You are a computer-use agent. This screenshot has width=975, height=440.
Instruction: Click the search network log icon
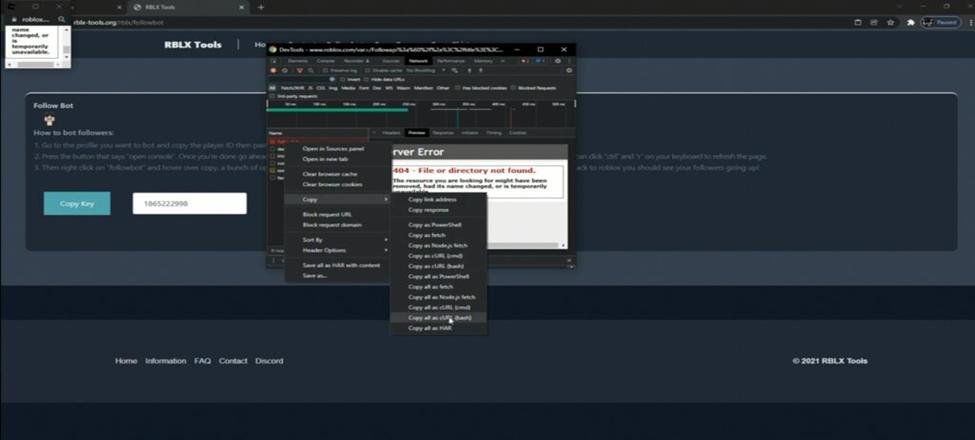[310, 70]
